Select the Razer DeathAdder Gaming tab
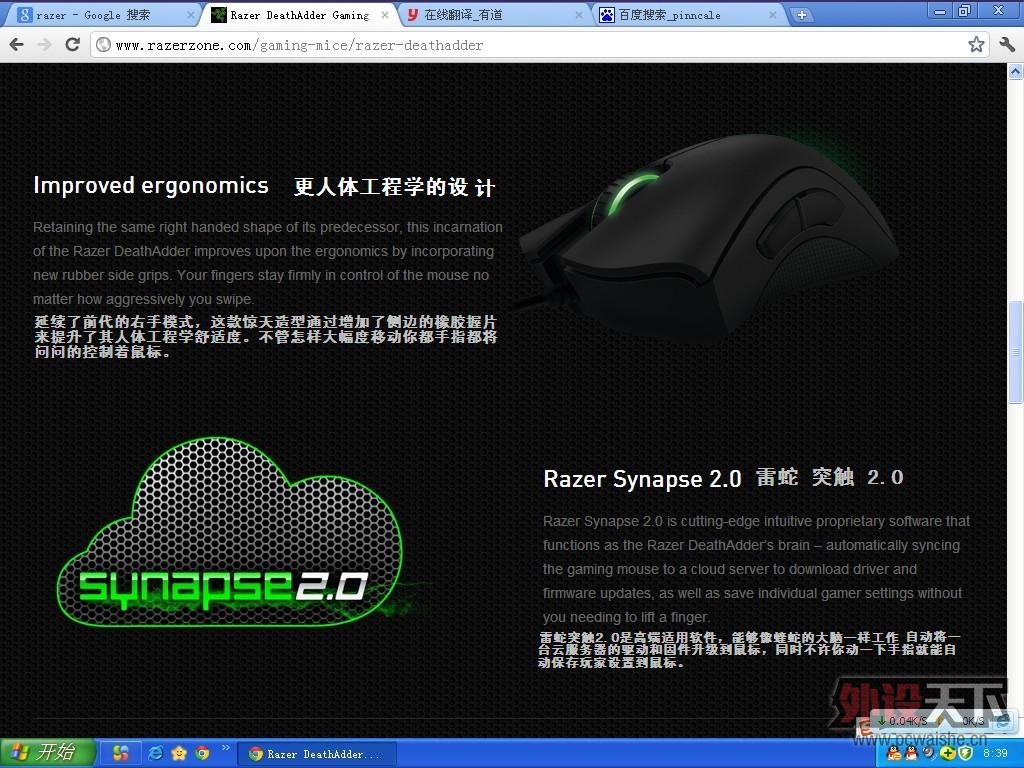Viewport: 1024px width, 768px height. (x=299, y=14)
